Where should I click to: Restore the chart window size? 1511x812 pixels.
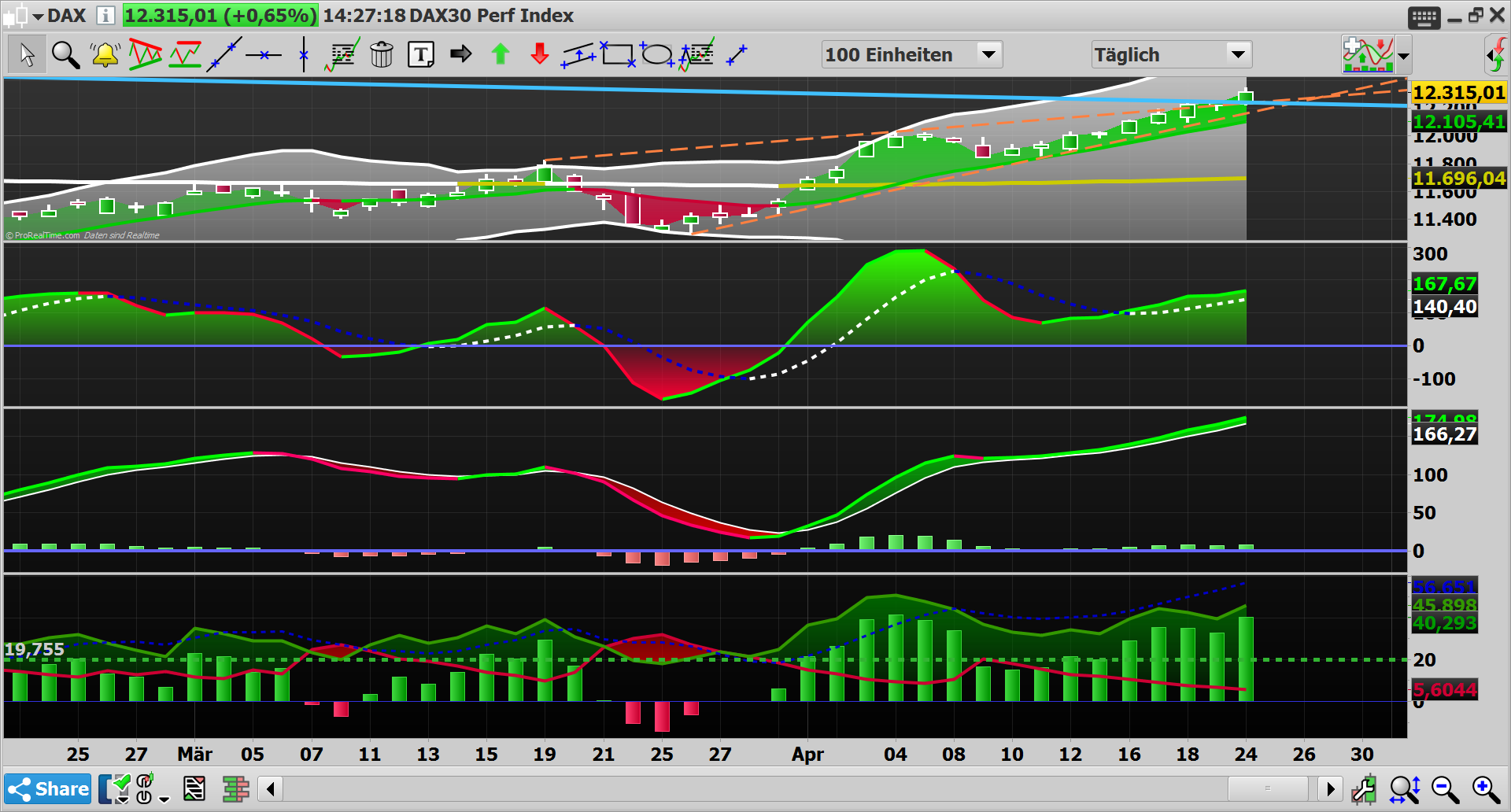(x=1476, y=15)
